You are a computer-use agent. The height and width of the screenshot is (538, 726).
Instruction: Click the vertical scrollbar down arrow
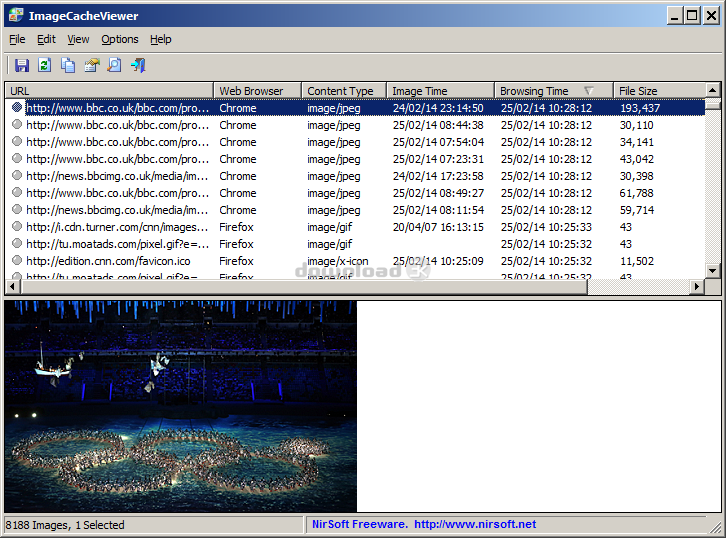pyautogui.click(x=713, y=271)
